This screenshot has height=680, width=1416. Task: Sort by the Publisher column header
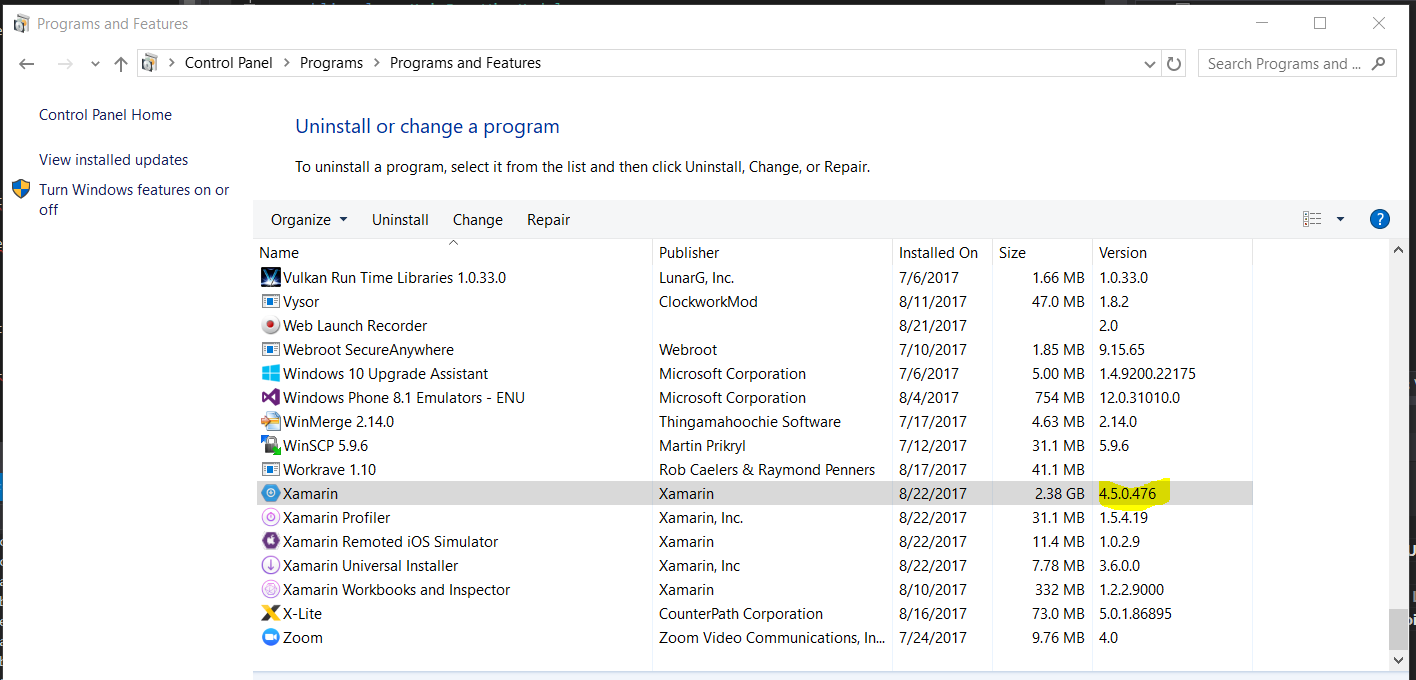pyautogui.click(x=772, y=252)
